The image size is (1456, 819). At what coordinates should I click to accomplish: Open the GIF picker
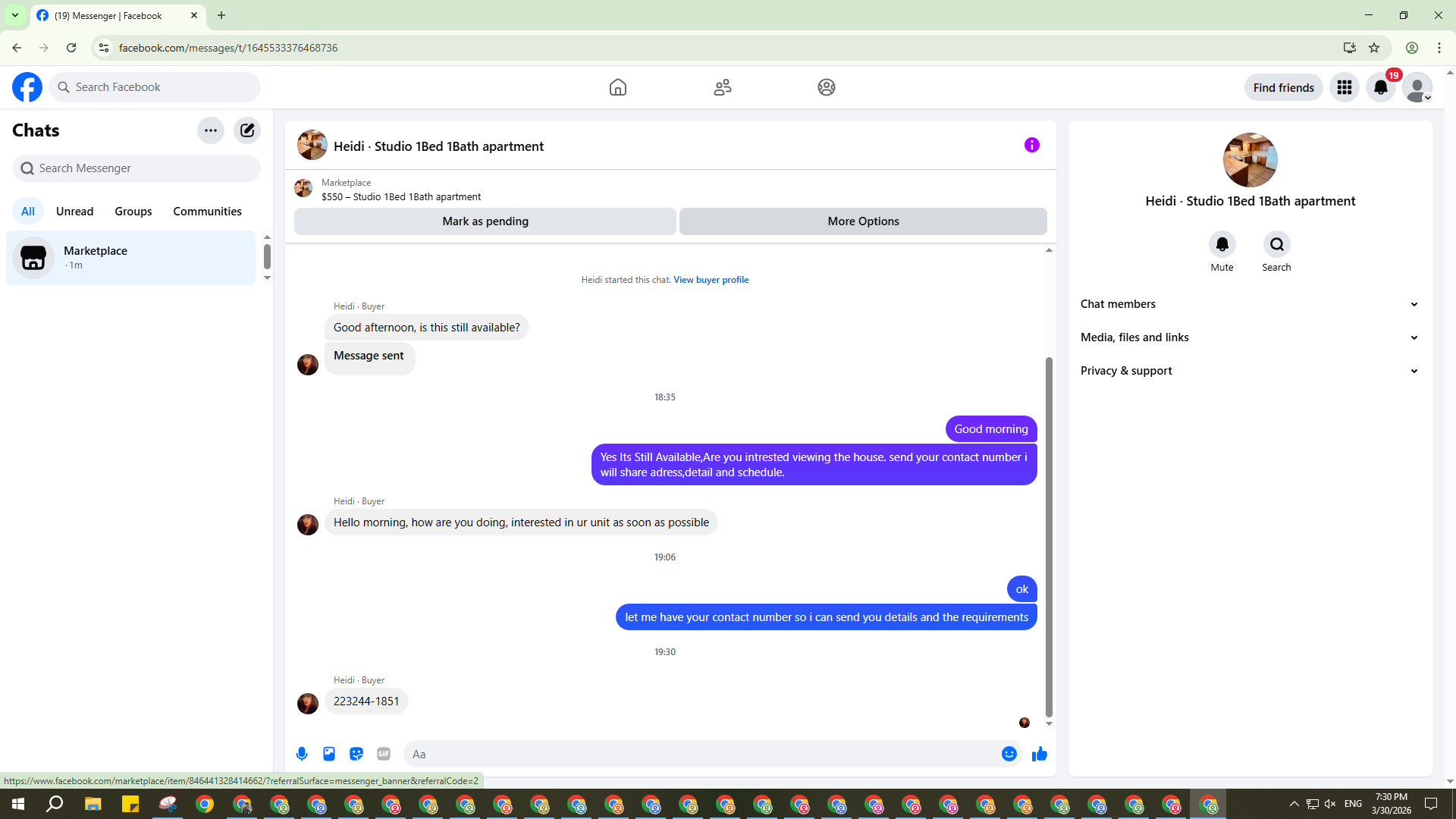click(384, 754)
